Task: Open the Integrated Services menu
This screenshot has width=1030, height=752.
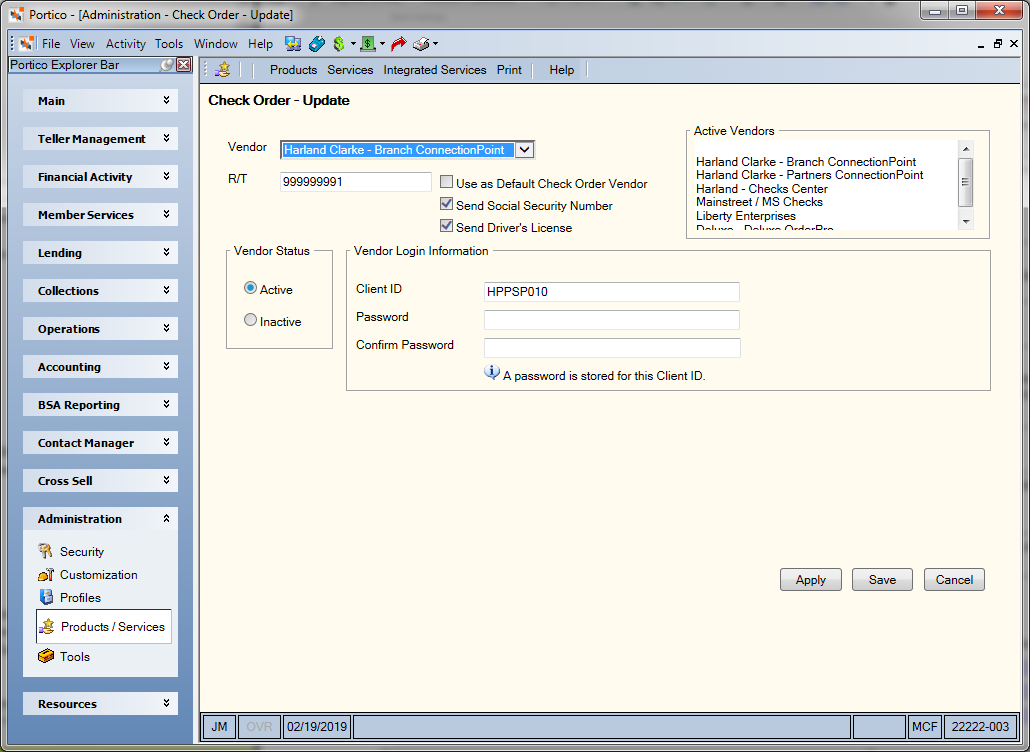Action: point(435,70)
